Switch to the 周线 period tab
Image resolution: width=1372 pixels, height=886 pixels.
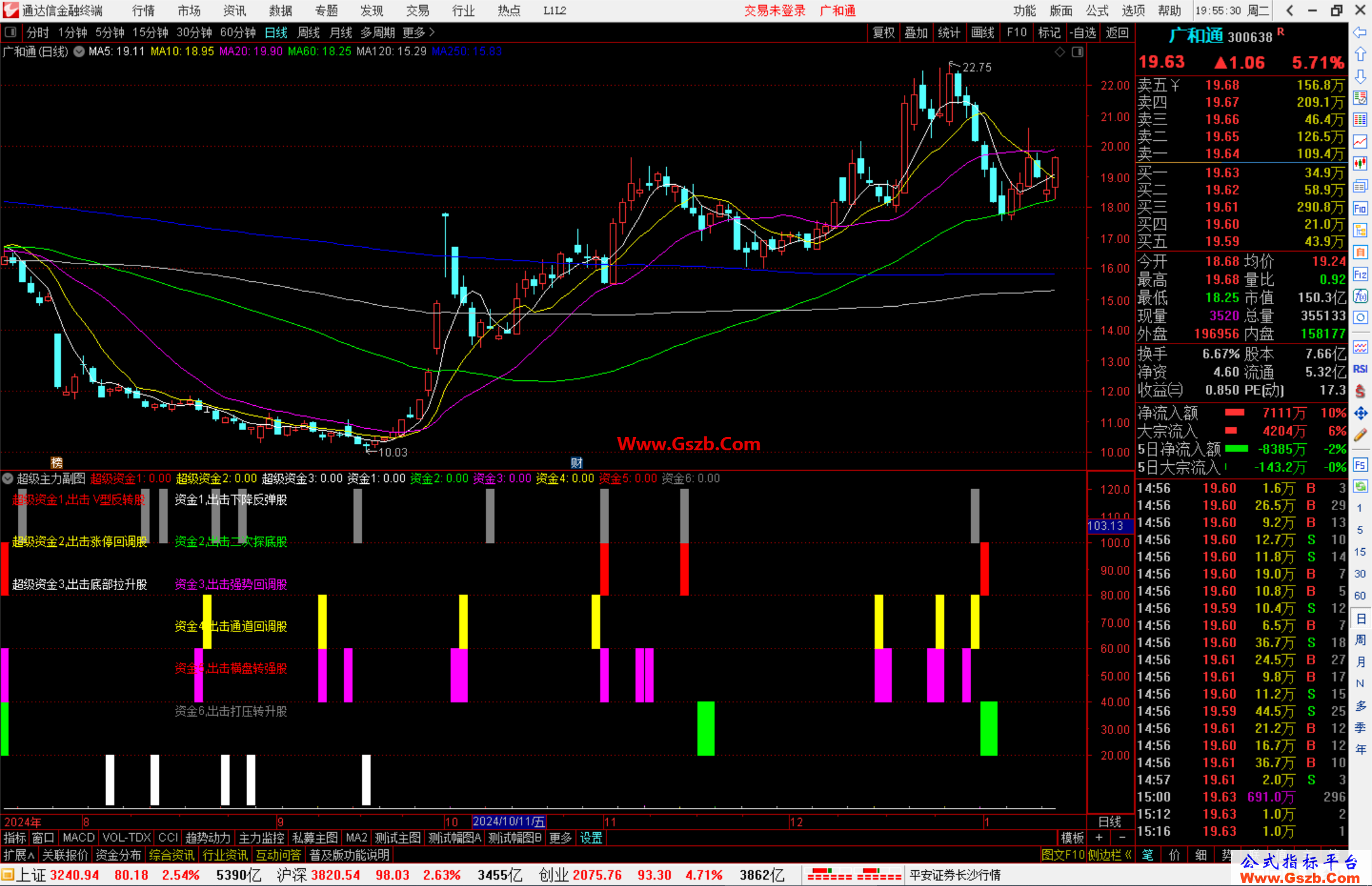click(309, 32)
